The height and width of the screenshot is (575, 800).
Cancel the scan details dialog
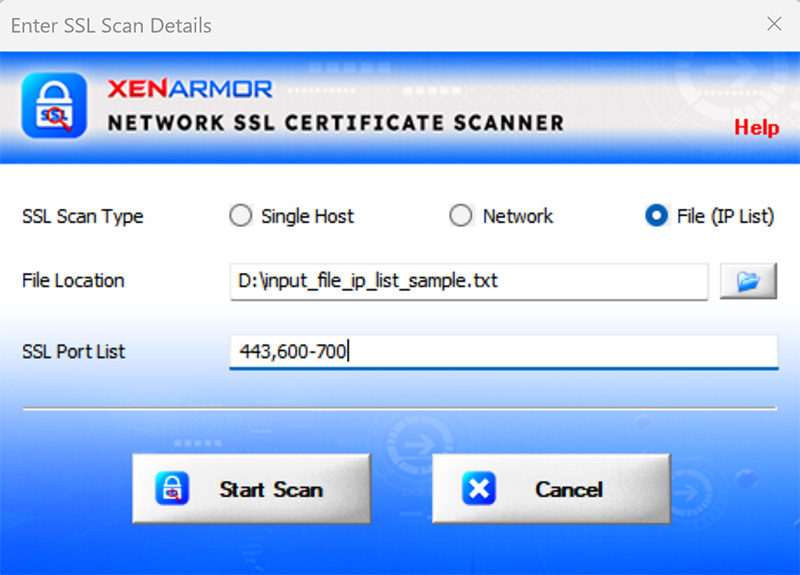[551, 489]
